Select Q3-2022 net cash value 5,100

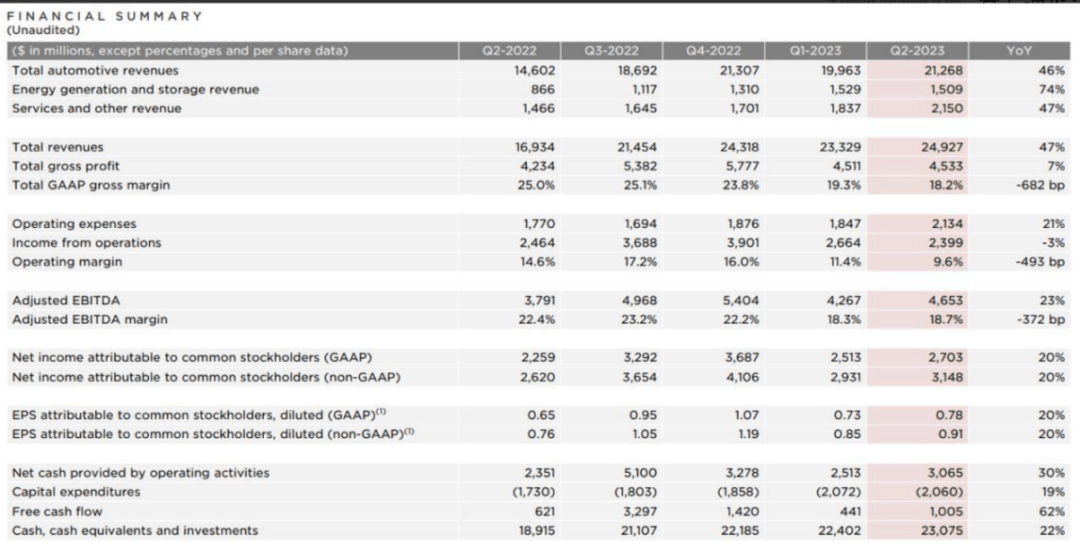(x=640, y=473)
